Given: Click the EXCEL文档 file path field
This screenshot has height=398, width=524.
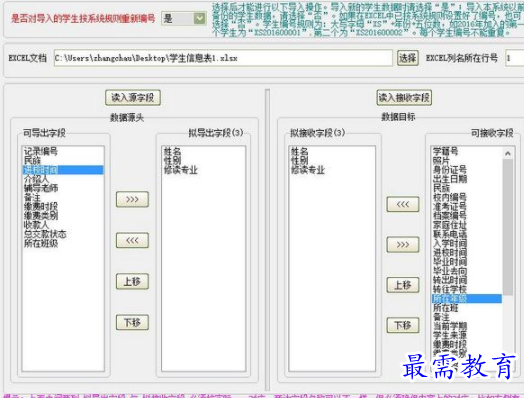Looking at the screenshot, I should [223, 58].
